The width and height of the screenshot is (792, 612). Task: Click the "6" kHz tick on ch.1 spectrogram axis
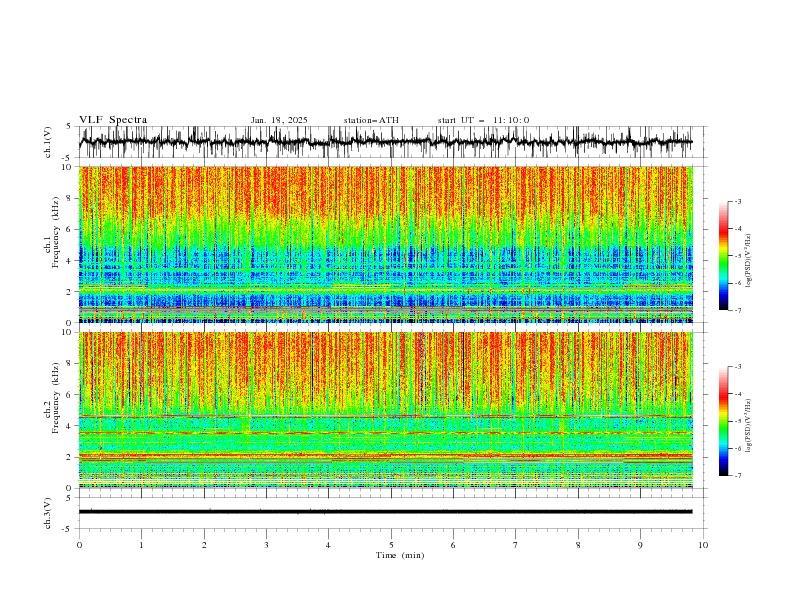[70, 230]
